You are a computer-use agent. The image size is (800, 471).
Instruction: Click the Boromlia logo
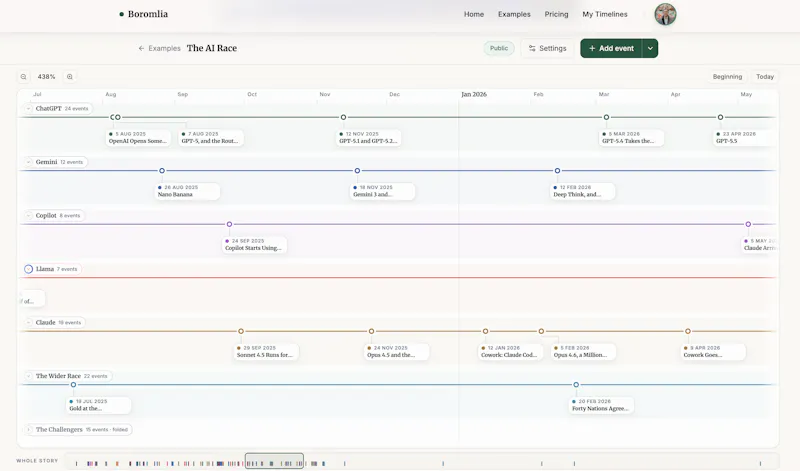(143, 14)
